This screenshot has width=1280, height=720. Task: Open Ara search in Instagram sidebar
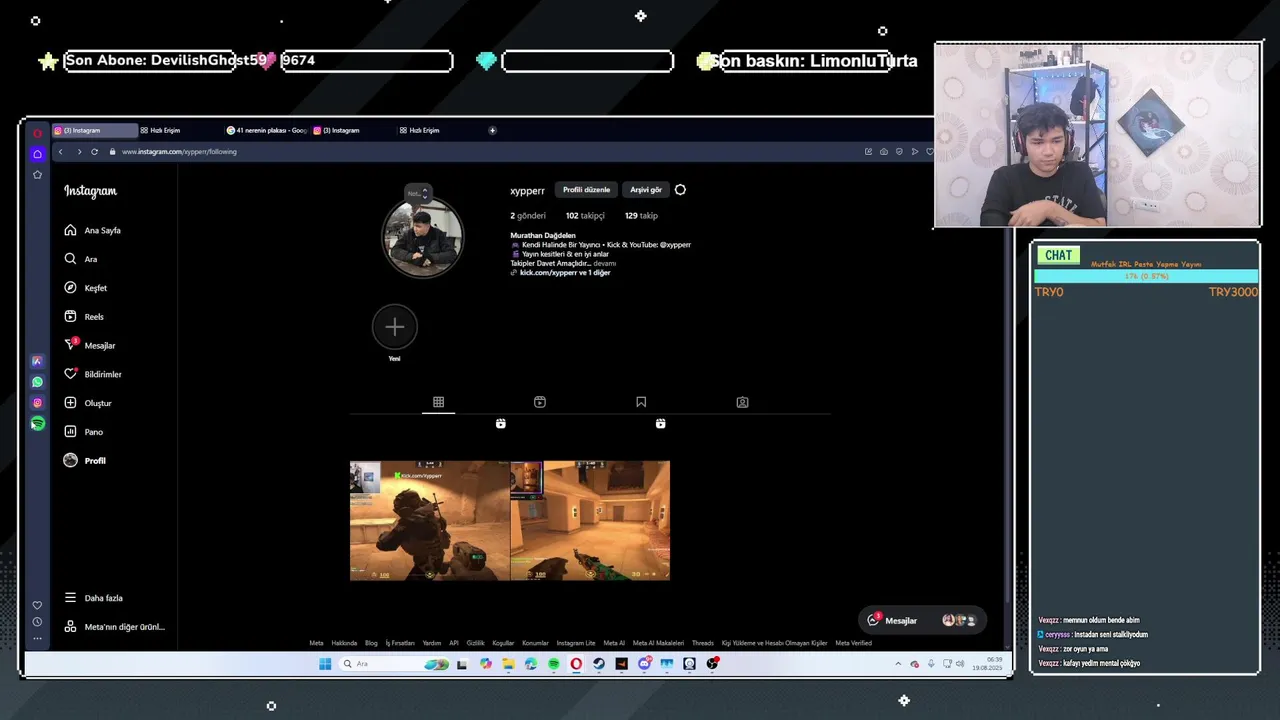[81, 259]
